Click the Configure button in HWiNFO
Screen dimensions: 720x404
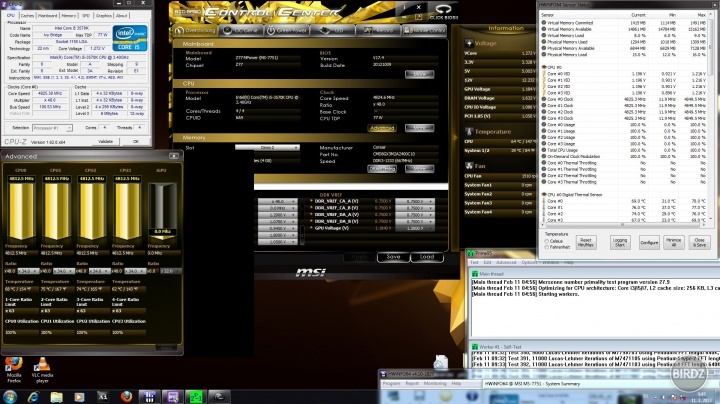pos(649,242)
